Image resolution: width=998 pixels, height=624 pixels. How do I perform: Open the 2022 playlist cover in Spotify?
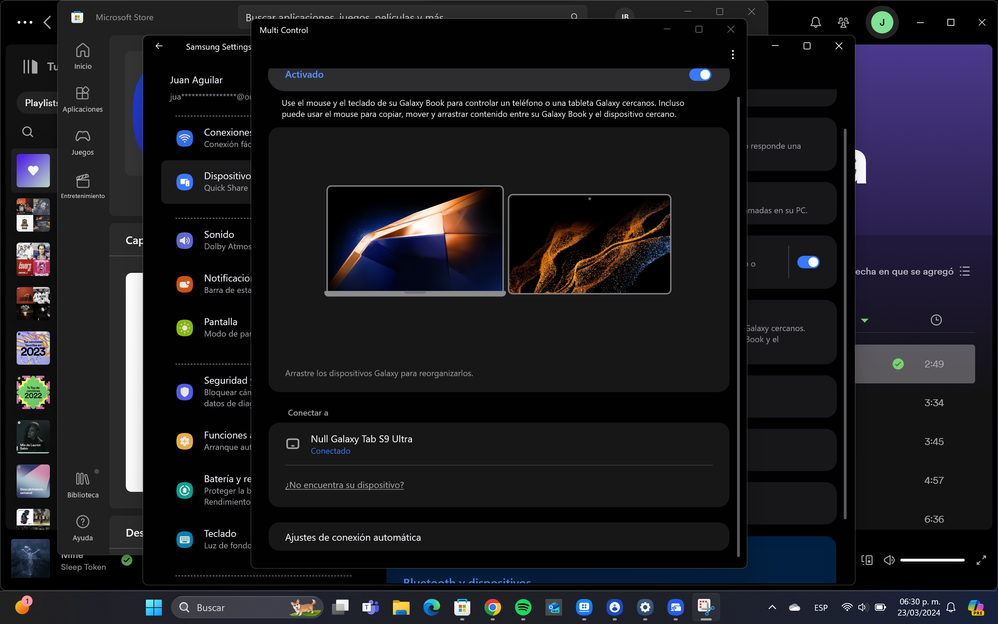pyautogui.click(x=33, y=392)
